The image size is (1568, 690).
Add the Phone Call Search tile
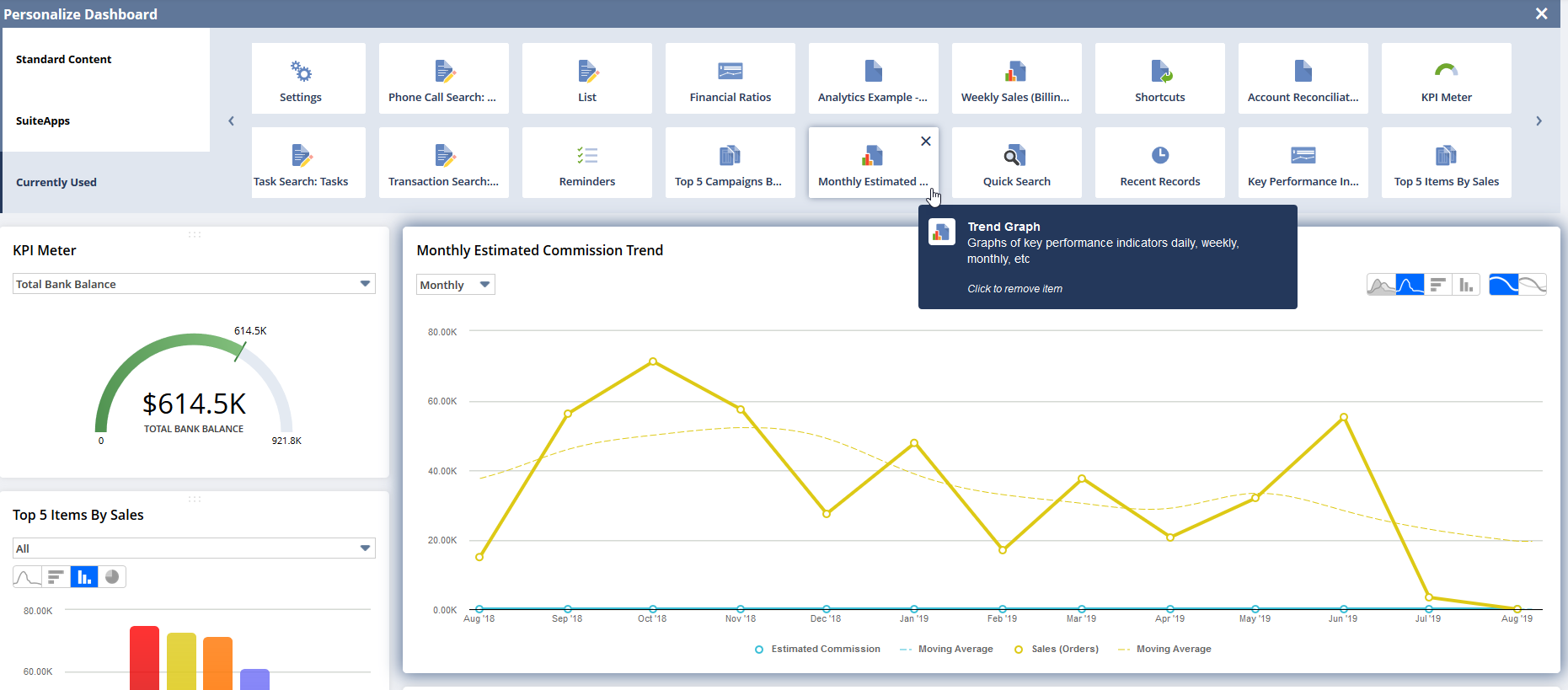coord(444,78)
